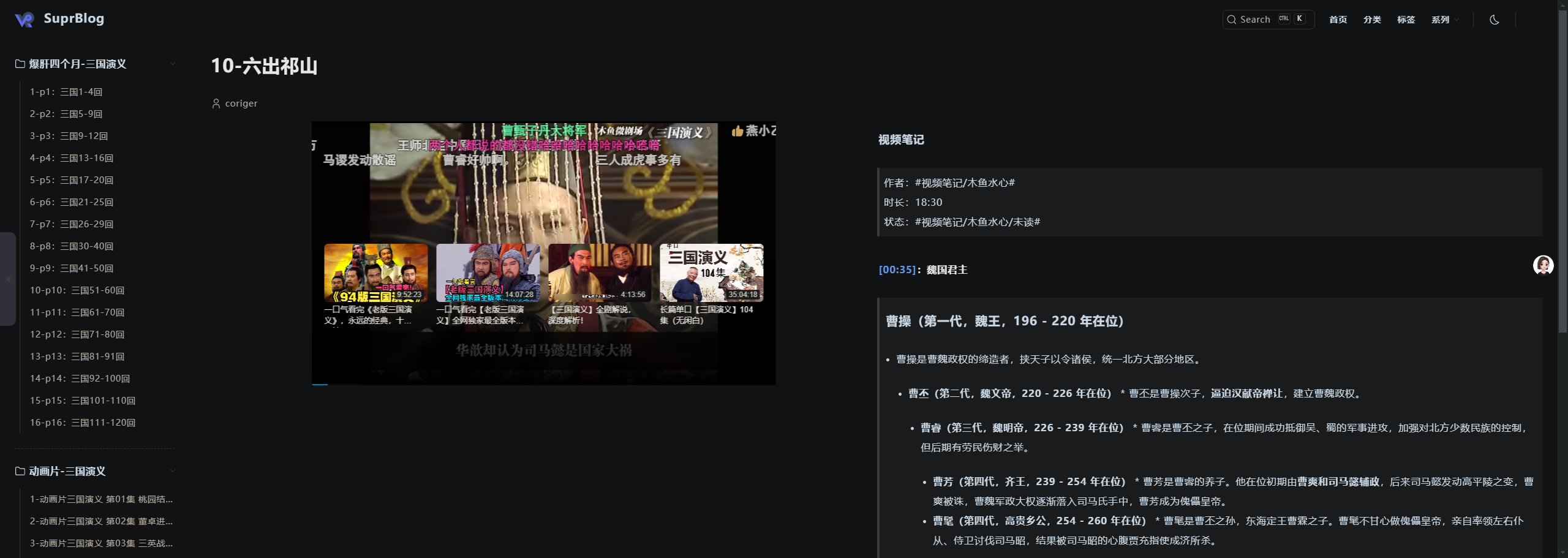
Task: Open the coriger author link
Action: click(x=241, y=104)
